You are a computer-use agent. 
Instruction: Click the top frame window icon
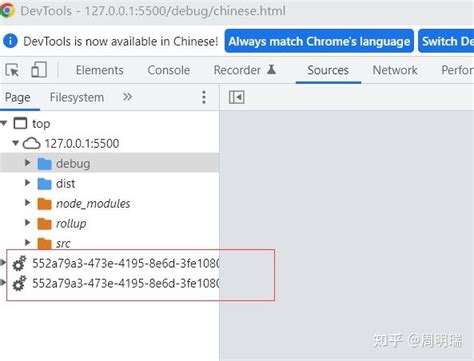tap(20, 123)
